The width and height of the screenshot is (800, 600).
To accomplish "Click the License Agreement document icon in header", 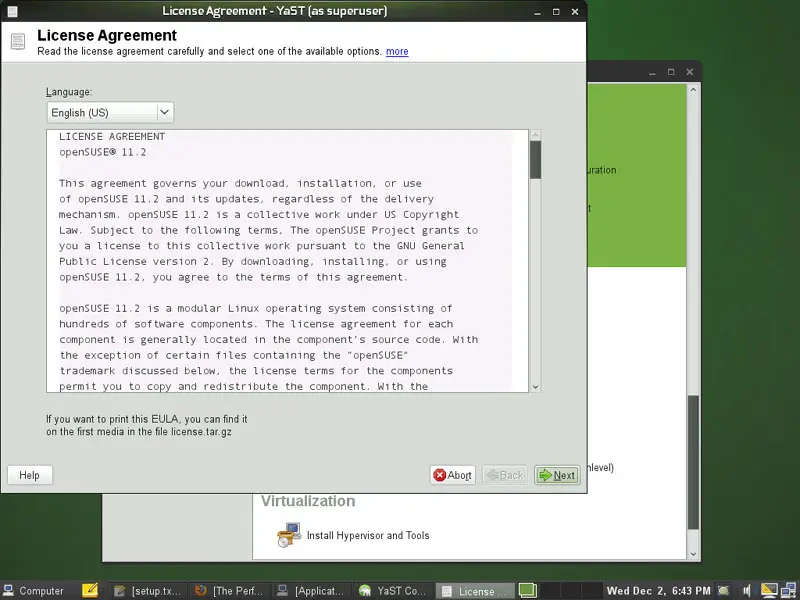I will 18,41.
